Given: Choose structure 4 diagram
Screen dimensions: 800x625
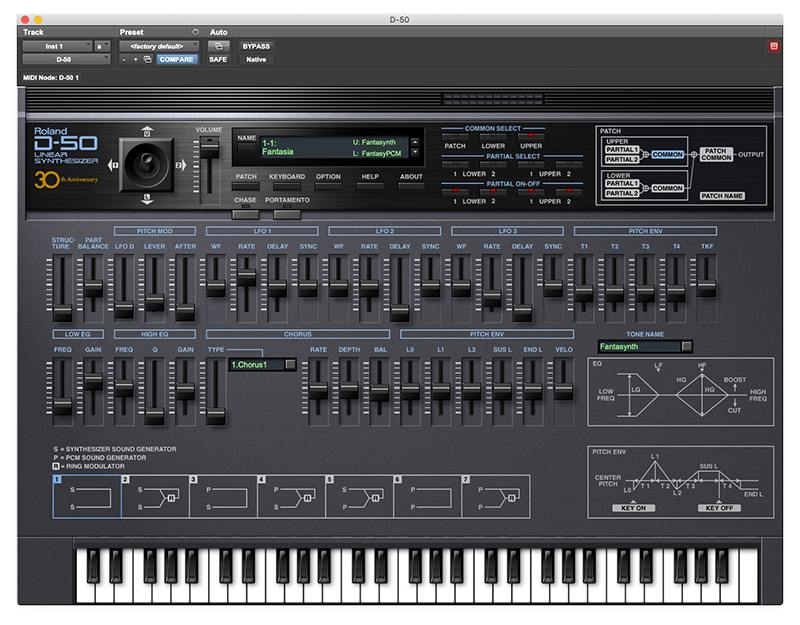Looking at the screenshot, I should click(292, 497).
